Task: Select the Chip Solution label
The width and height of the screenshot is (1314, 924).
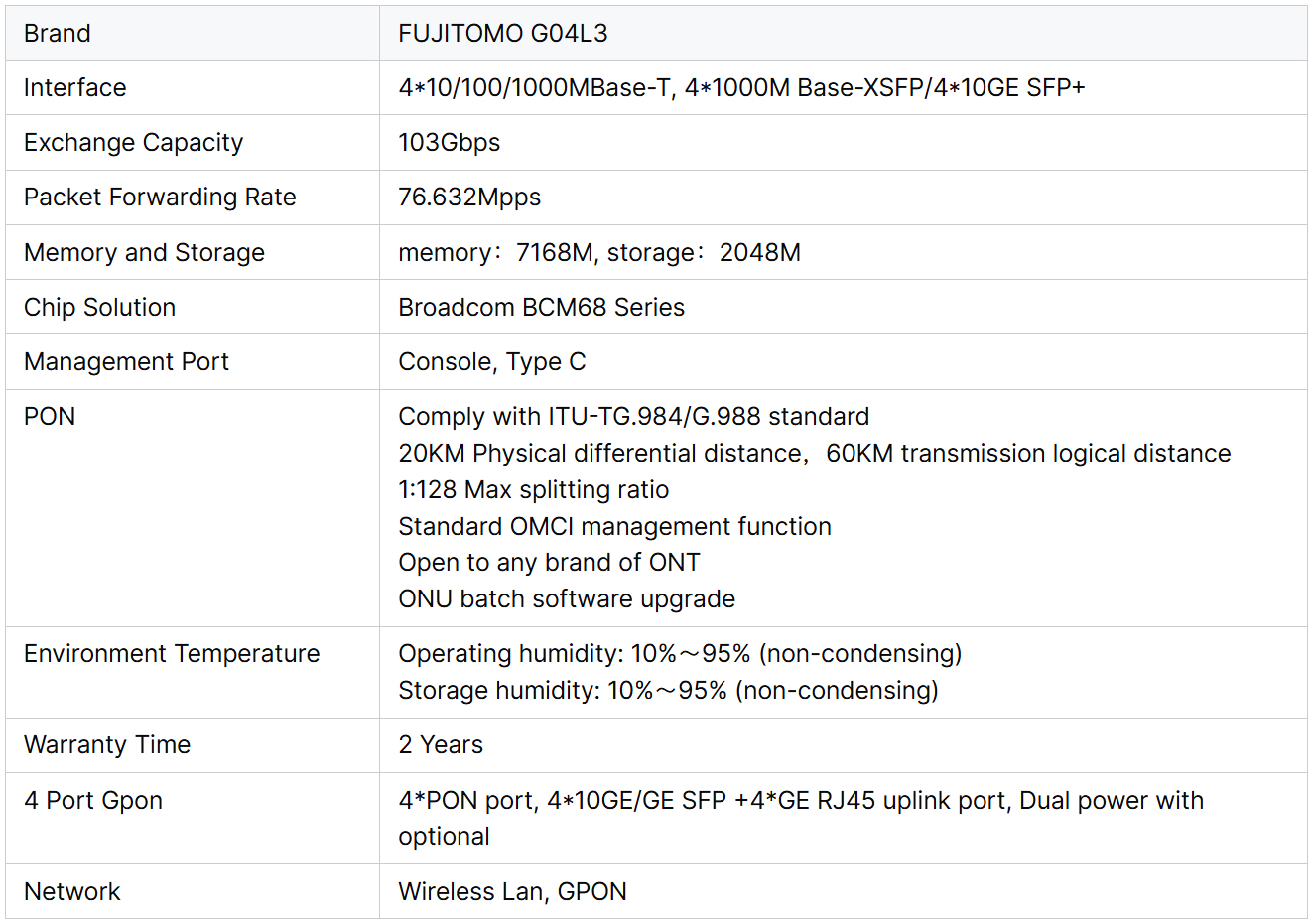Action: pos(99,308)
